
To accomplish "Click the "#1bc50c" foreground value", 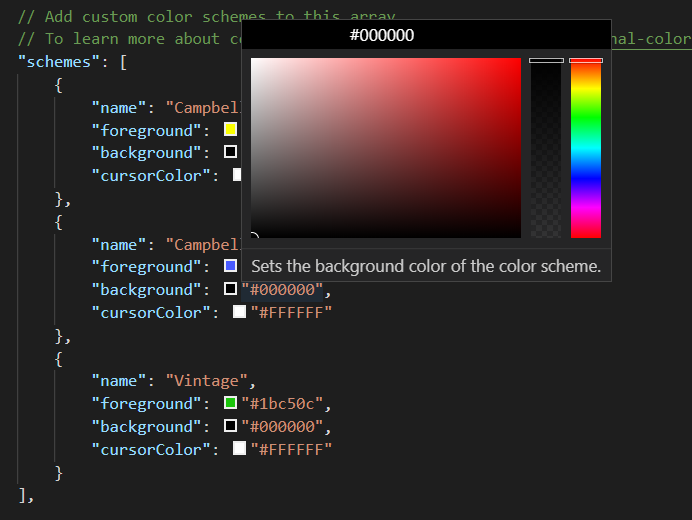I will [282, 404].
